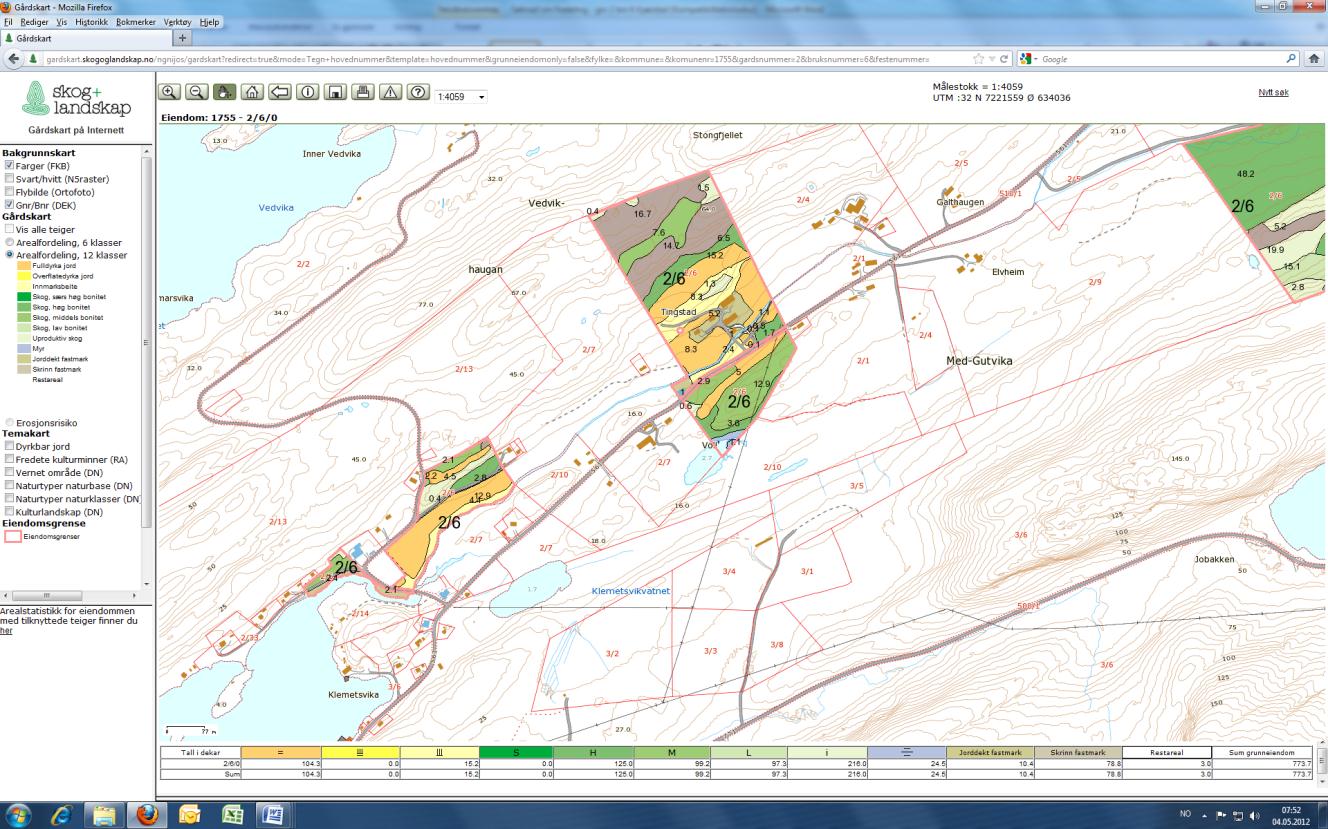This screenshot has width=1328, height=829.
Task: Check Kulturlandskap (DN) layer
Action: tap(9, 511)
